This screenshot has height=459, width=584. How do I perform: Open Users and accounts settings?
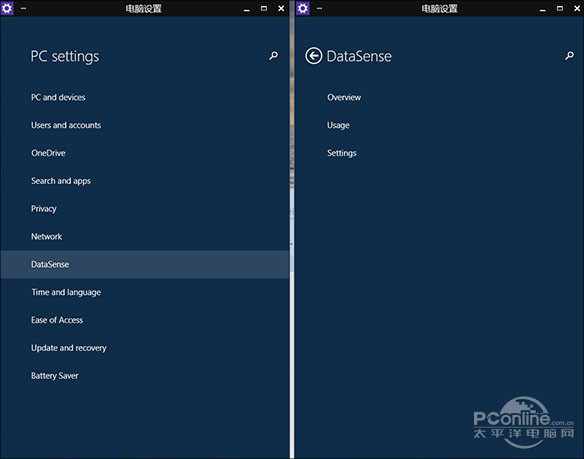pos(66,125)
